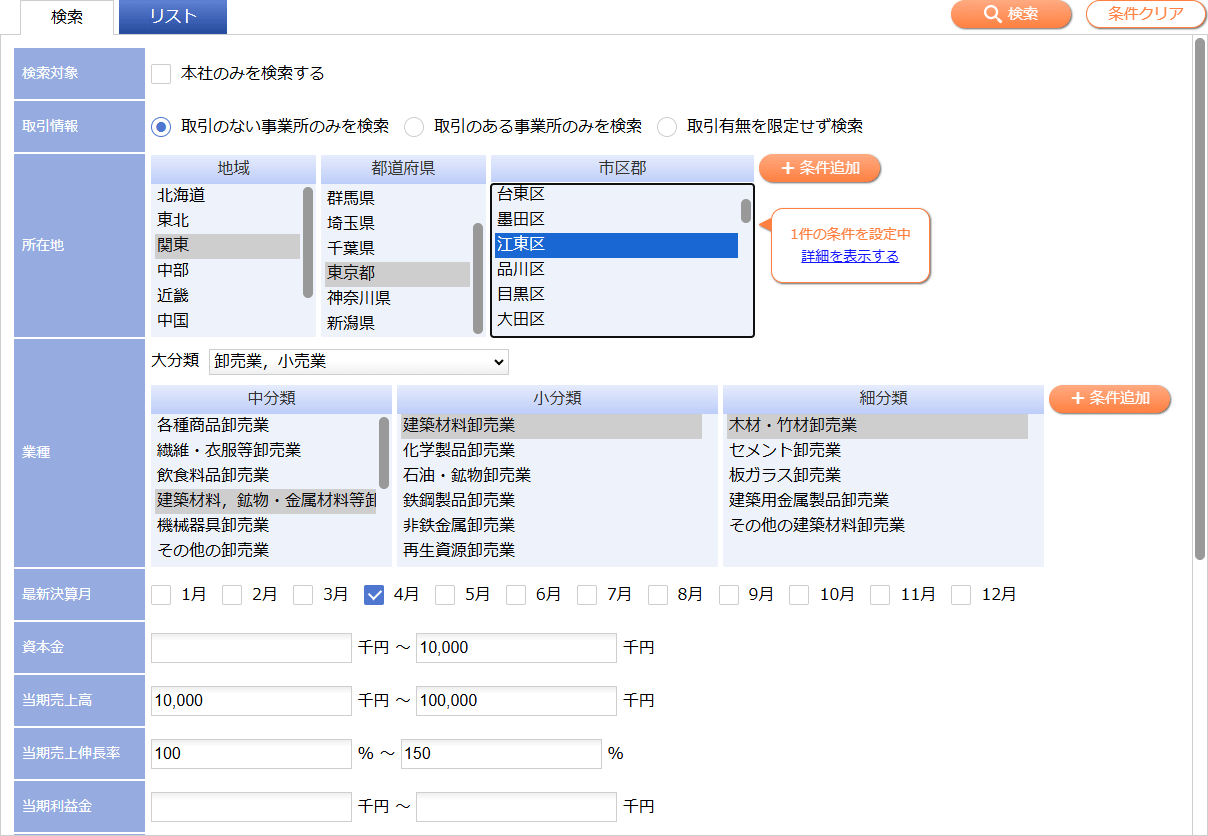This screenshot has height=836, width=1208.
Task: Select 東京都 in 都道府県 list
Action: [397, 274]
